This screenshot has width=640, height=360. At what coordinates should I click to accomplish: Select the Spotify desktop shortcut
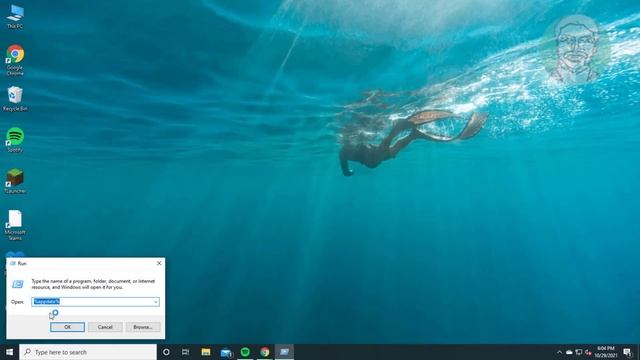tap(15, 140)
